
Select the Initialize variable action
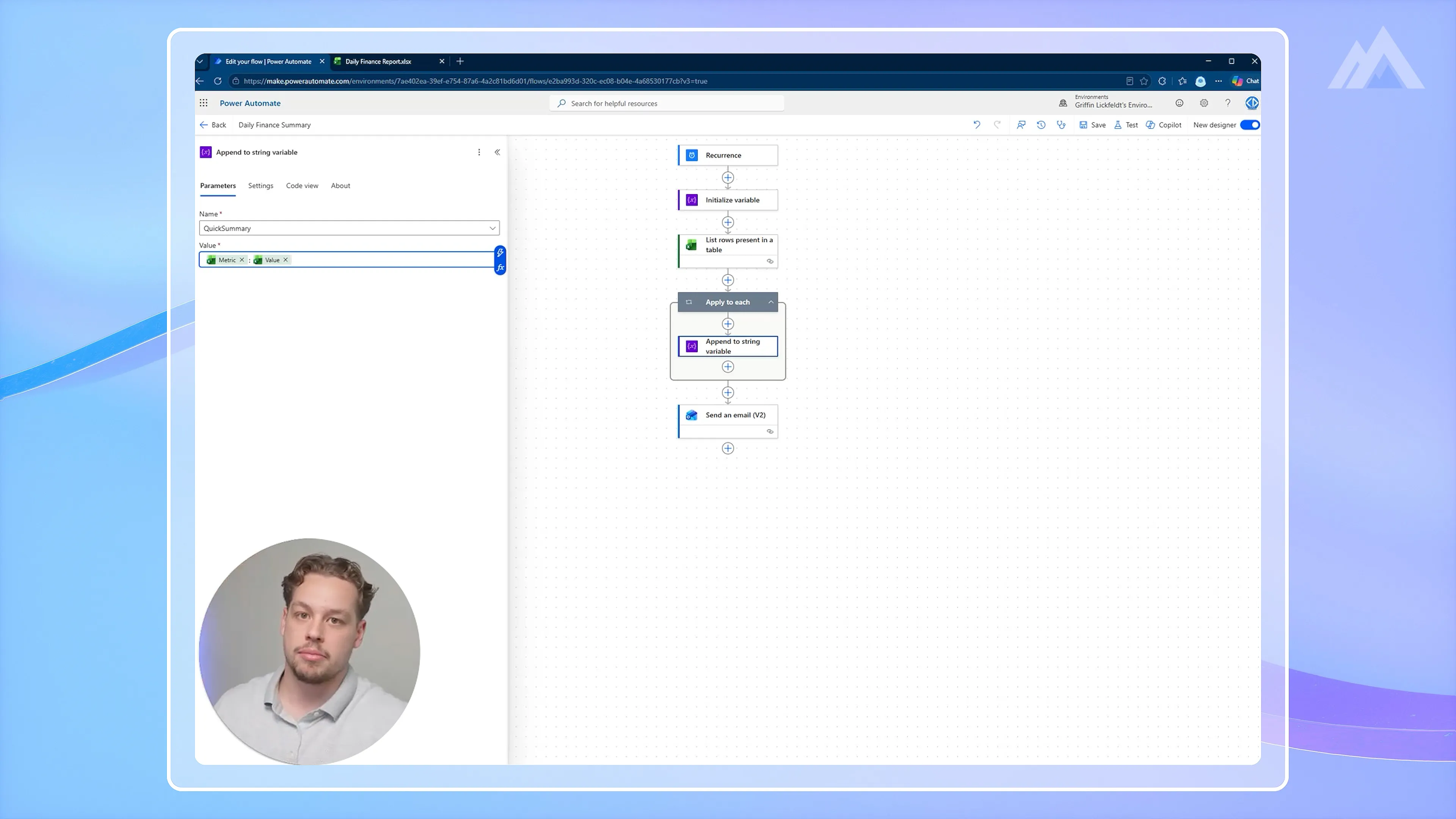(x=728, y=200)
